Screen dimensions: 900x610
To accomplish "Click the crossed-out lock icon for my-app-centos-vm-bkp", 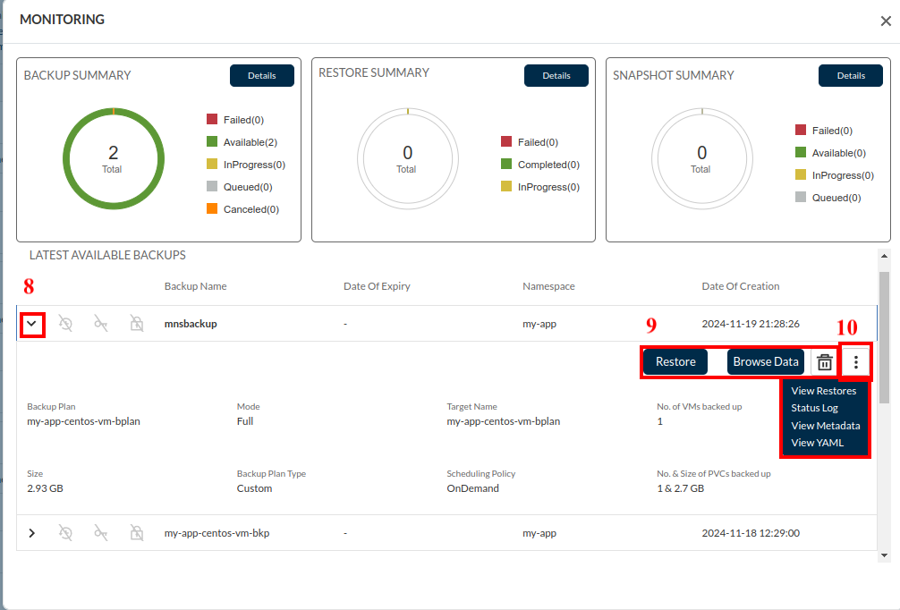I will [x=136, y=533].
